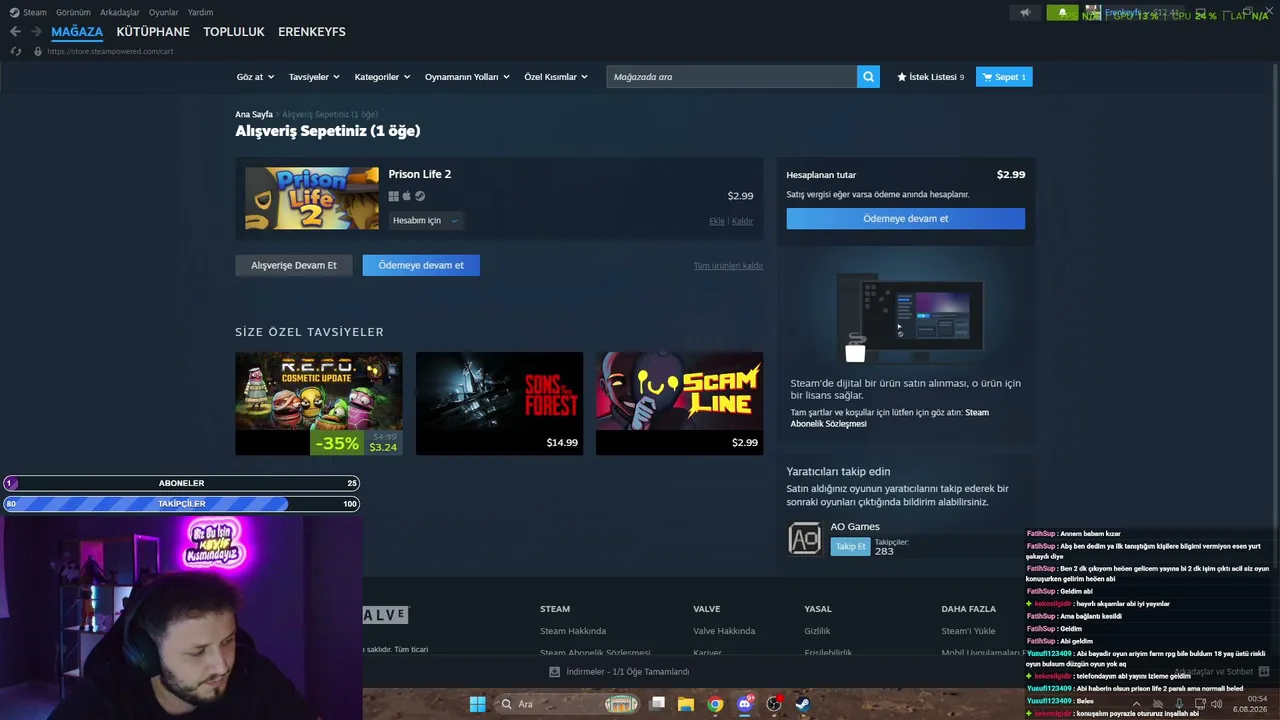Open Gizlilik footer link
This screenshot has height=720, width=1280.
(817, 631)
